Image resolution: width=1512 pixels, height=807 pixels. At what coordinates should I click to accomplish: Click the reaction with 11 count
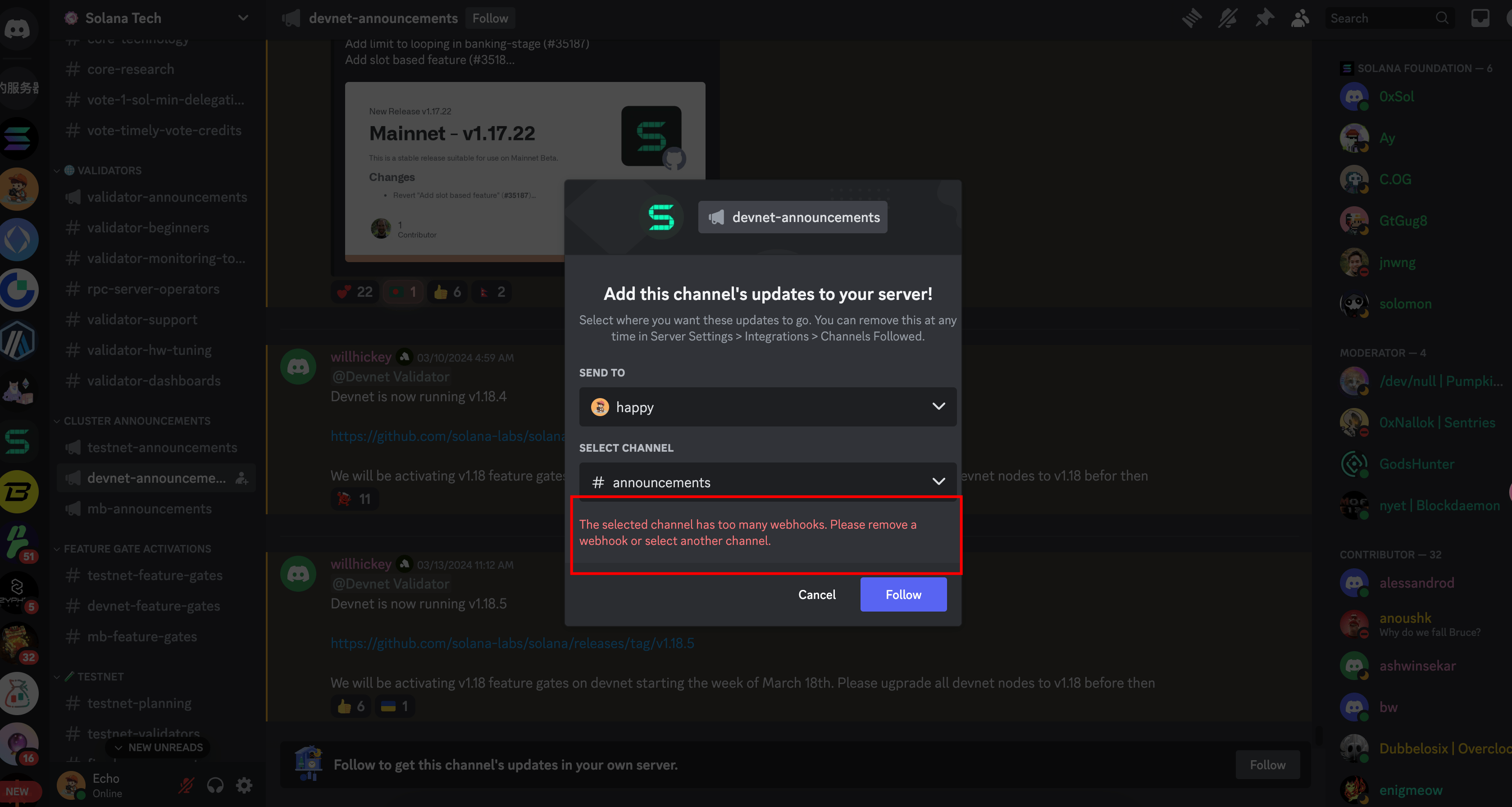click(355, 499)
